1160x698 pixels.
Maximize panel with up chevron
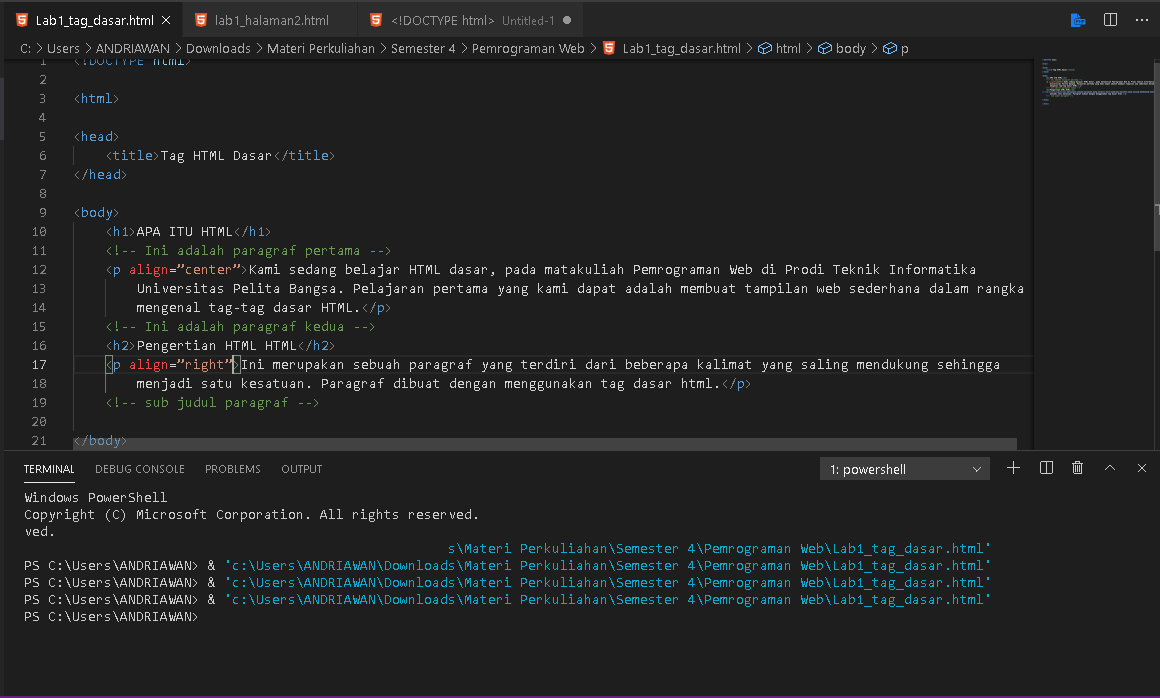pyautogui.click(x=1110, y=468)
